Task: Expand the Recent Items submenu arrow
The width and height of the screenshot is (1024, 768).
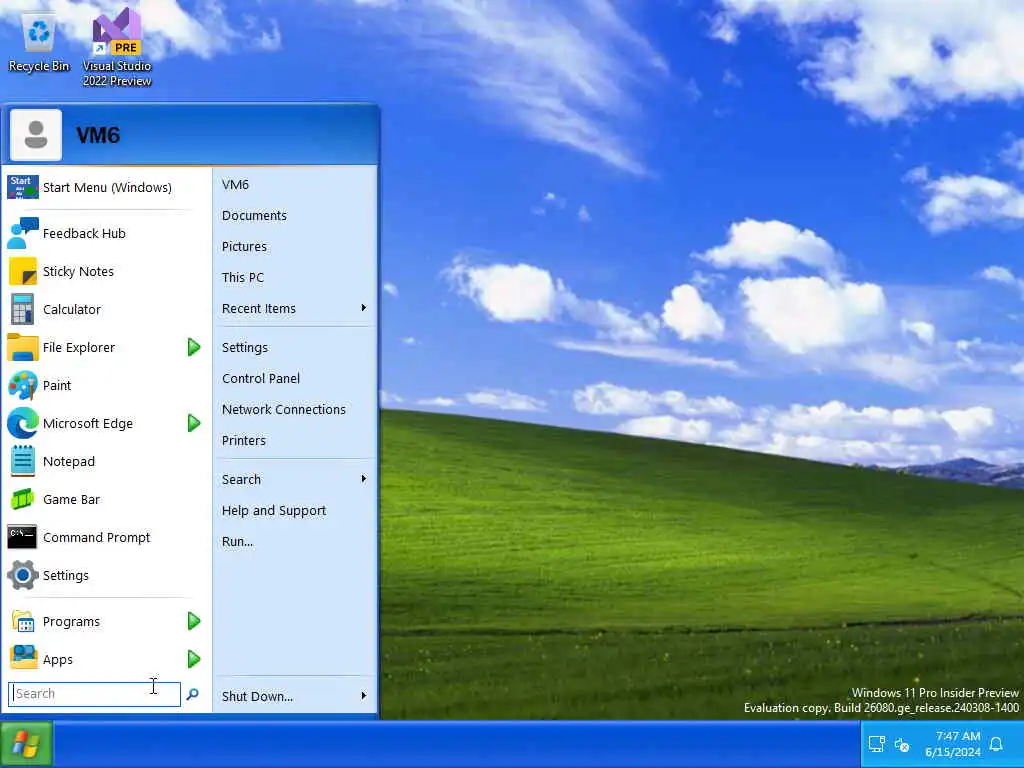Action: click(364, 308)
